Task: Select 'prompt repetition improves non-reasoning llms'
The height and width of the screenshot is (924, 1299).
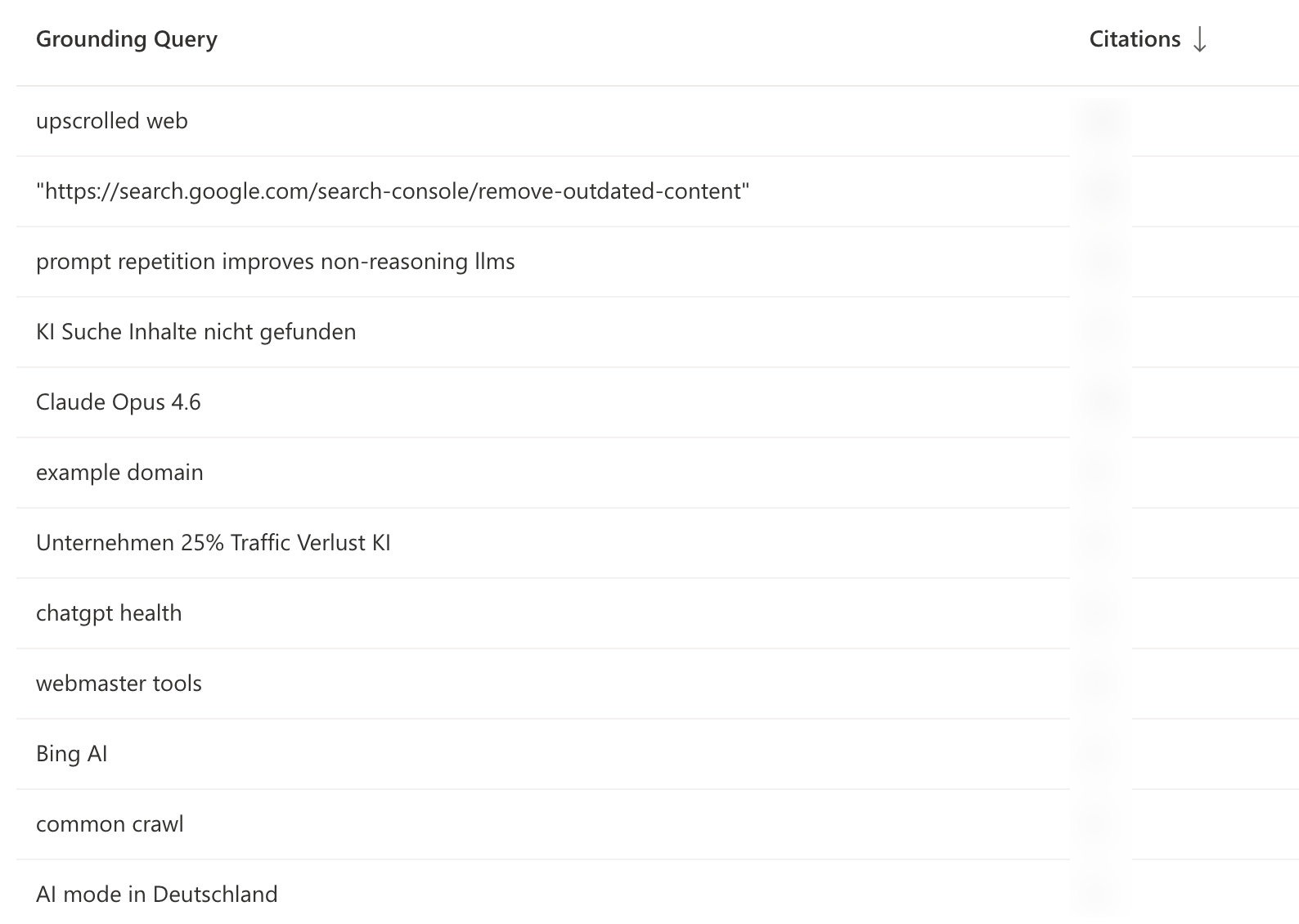Action: pyautogui.click(x=275, y=262)
